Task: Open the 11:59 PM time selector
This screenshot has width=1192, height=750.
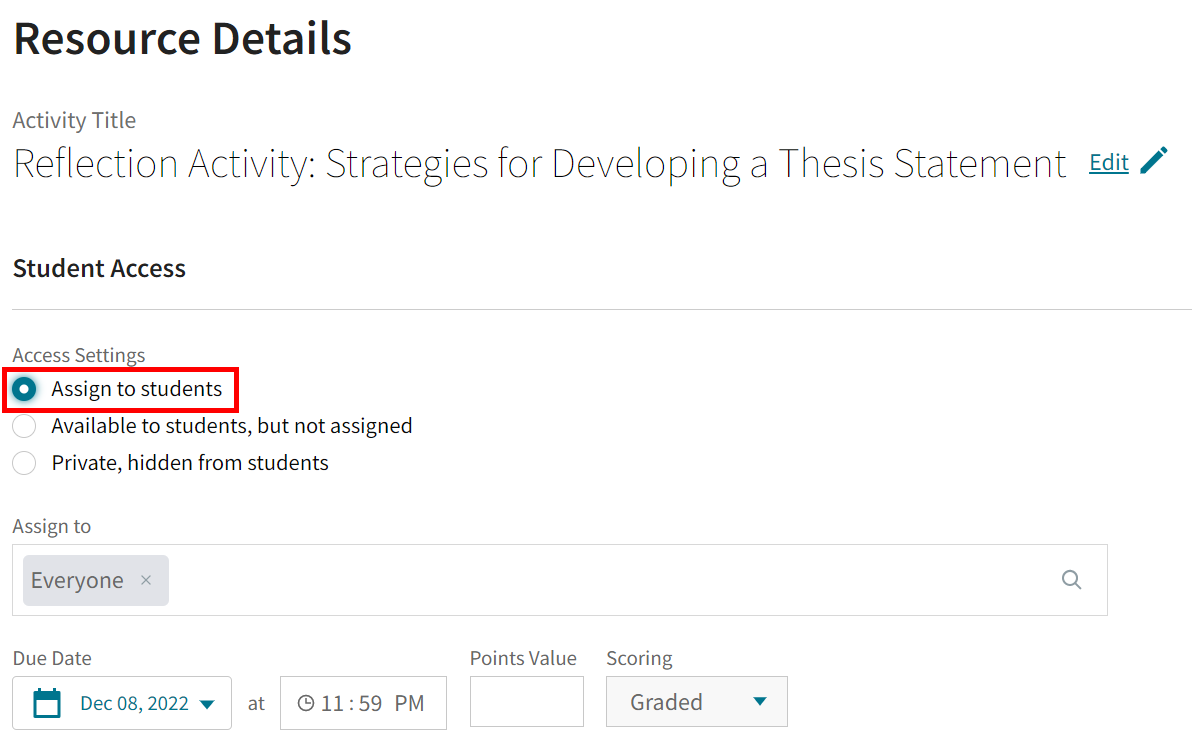Action: coord(363,703)
